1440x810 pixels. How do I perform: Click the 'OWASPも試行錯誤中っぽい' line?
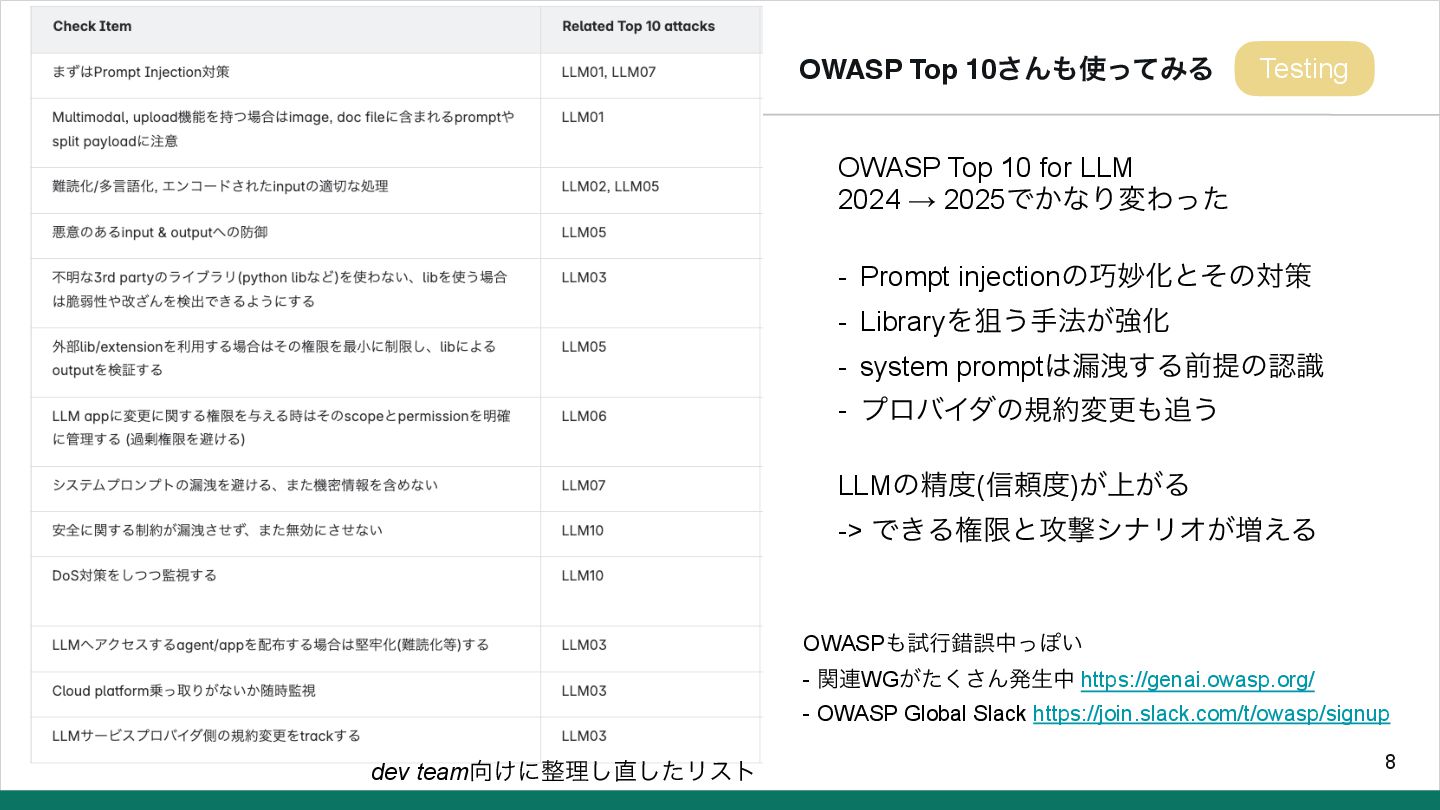point(942,643)
